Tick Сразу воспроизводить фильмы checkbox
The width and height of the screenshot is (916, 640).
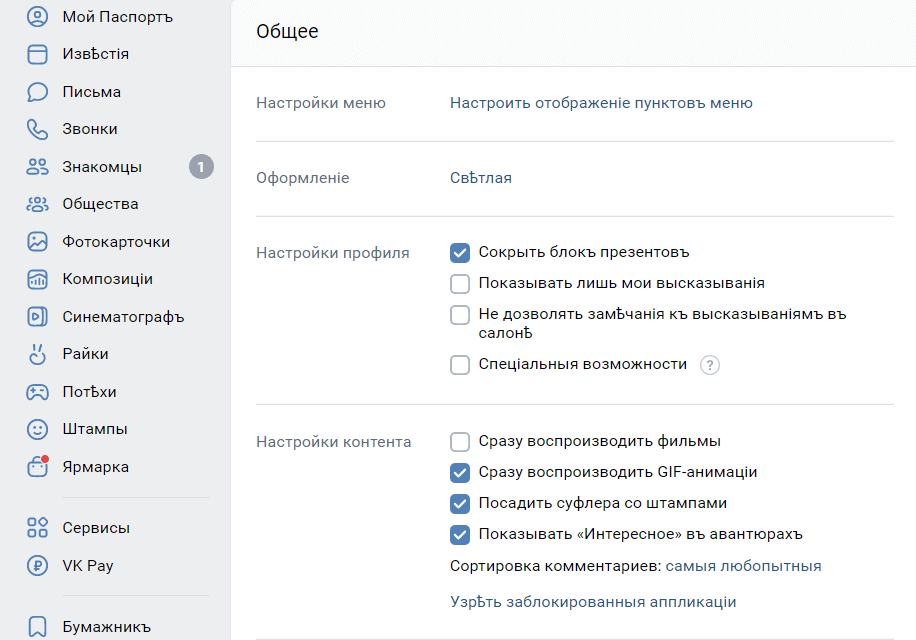[x=460, y=441]
